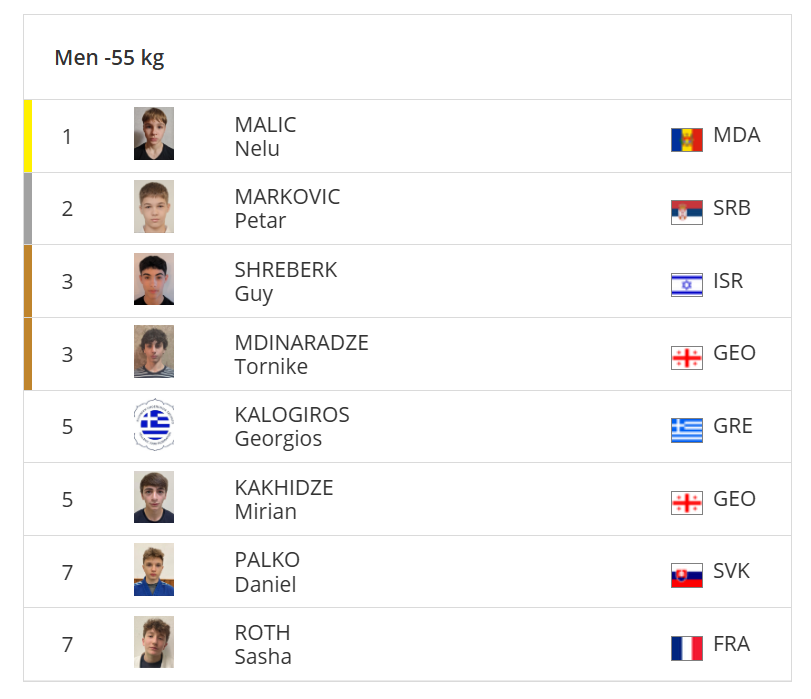Open Daniel Palko's athlete photo
811x699 pixels.
154,570
